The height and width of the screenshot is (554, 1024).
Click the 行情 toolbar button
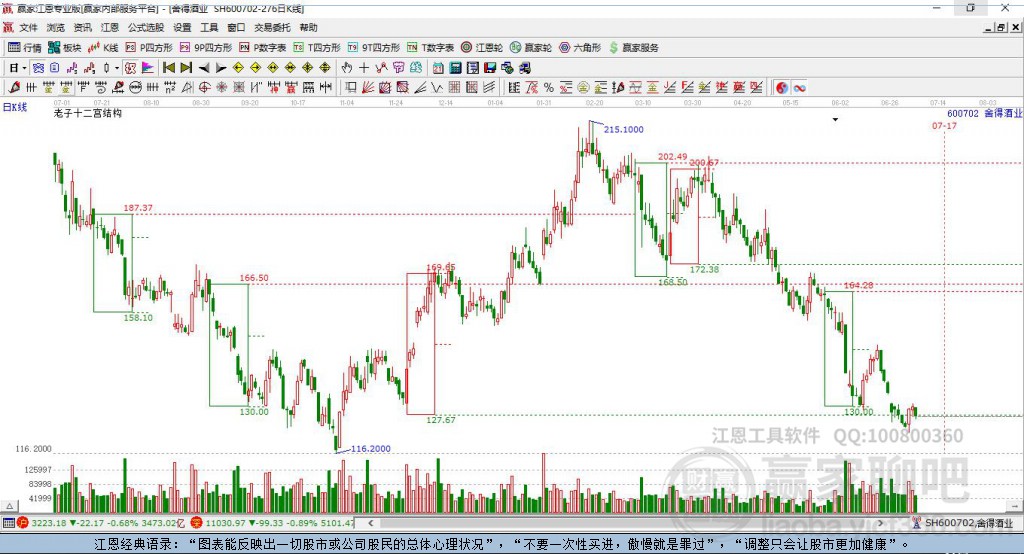point(25,48)
